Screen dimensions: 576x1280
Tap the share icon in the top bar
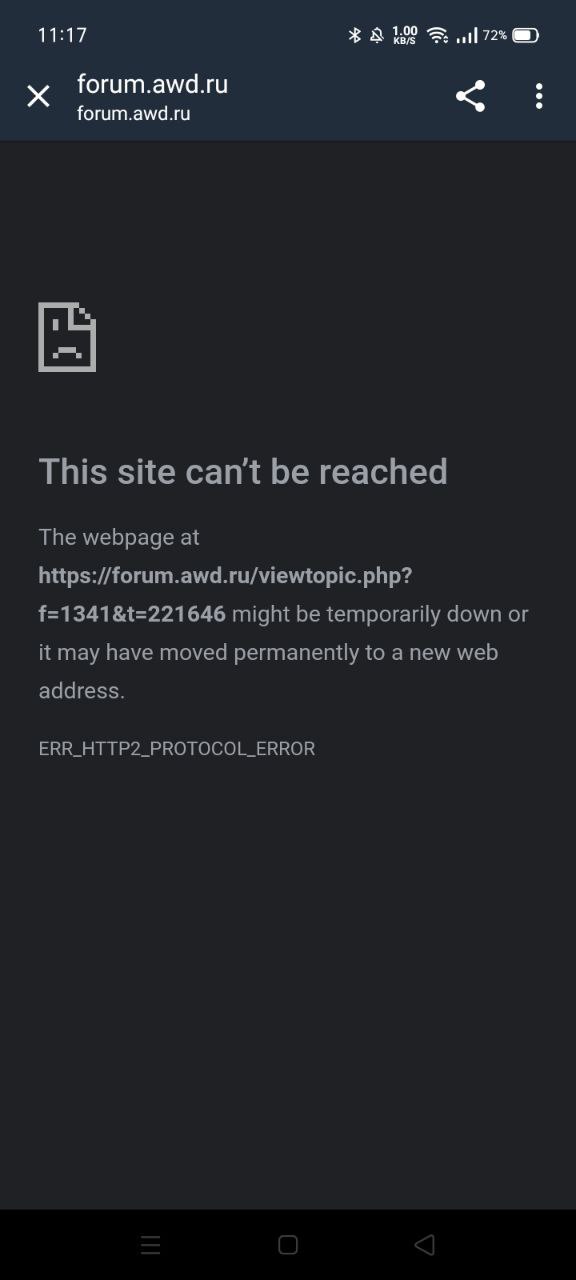[470, 96]
